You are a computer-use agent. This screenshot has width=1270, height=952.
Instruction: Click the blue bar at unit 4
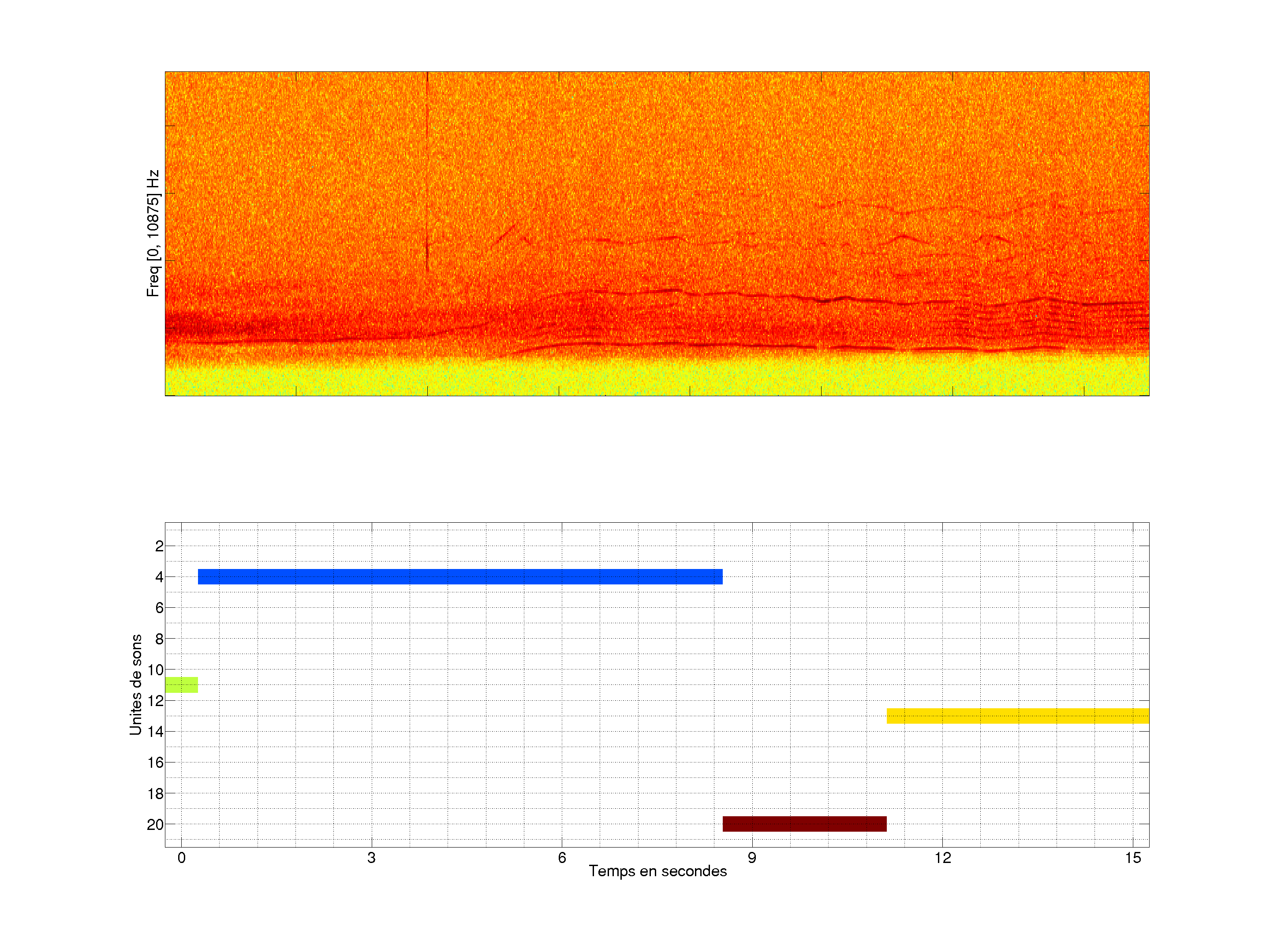pos(460,576)
